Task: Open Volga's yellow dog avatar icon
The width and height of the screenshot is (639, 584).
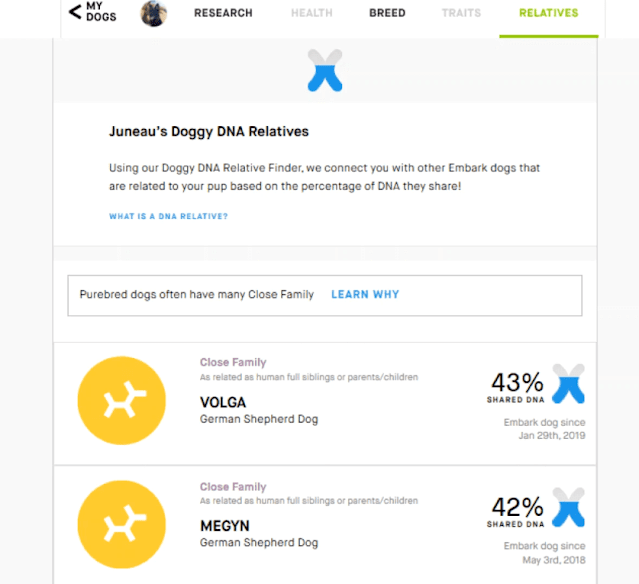Action: click(121, 400)
